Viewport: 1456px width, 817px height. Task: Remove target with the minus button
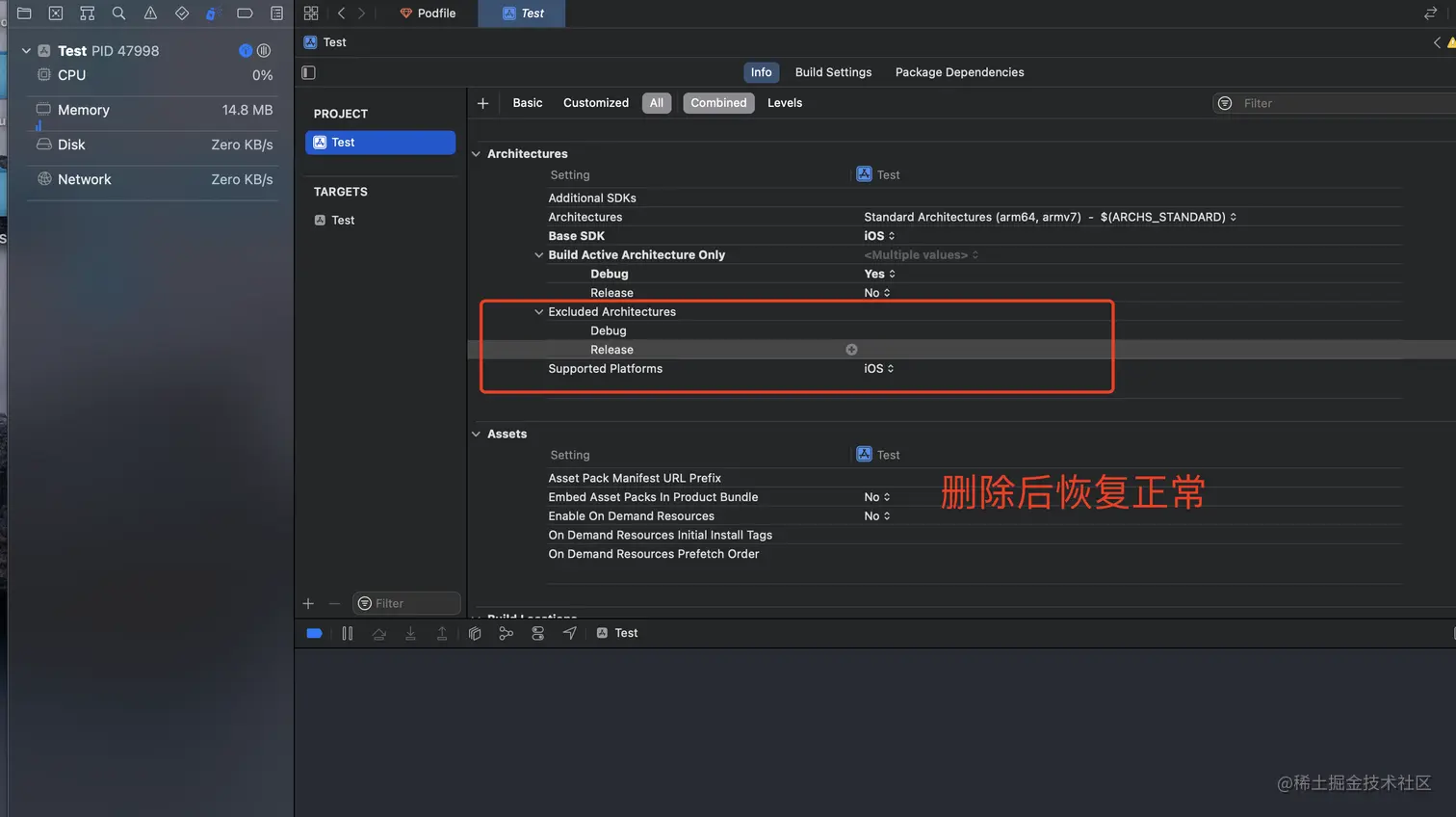tap(334, 604)
